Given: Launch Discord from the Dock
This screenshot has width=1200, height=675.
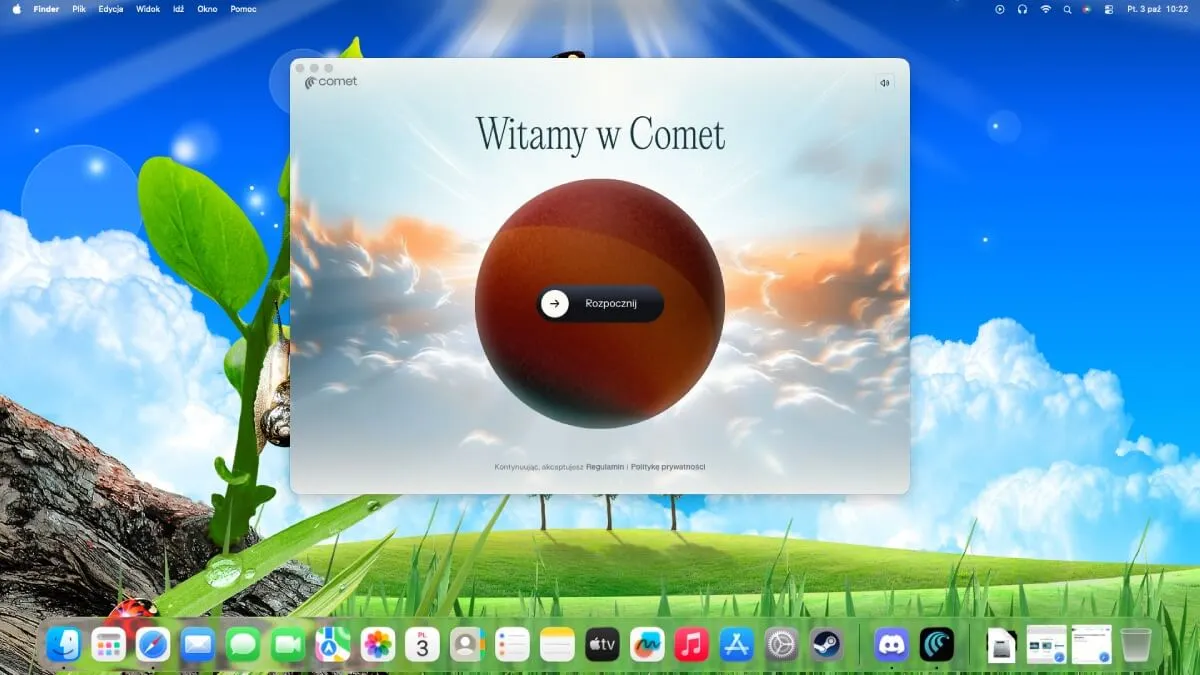Looking at the screenshot, I should tap(891, 645).
